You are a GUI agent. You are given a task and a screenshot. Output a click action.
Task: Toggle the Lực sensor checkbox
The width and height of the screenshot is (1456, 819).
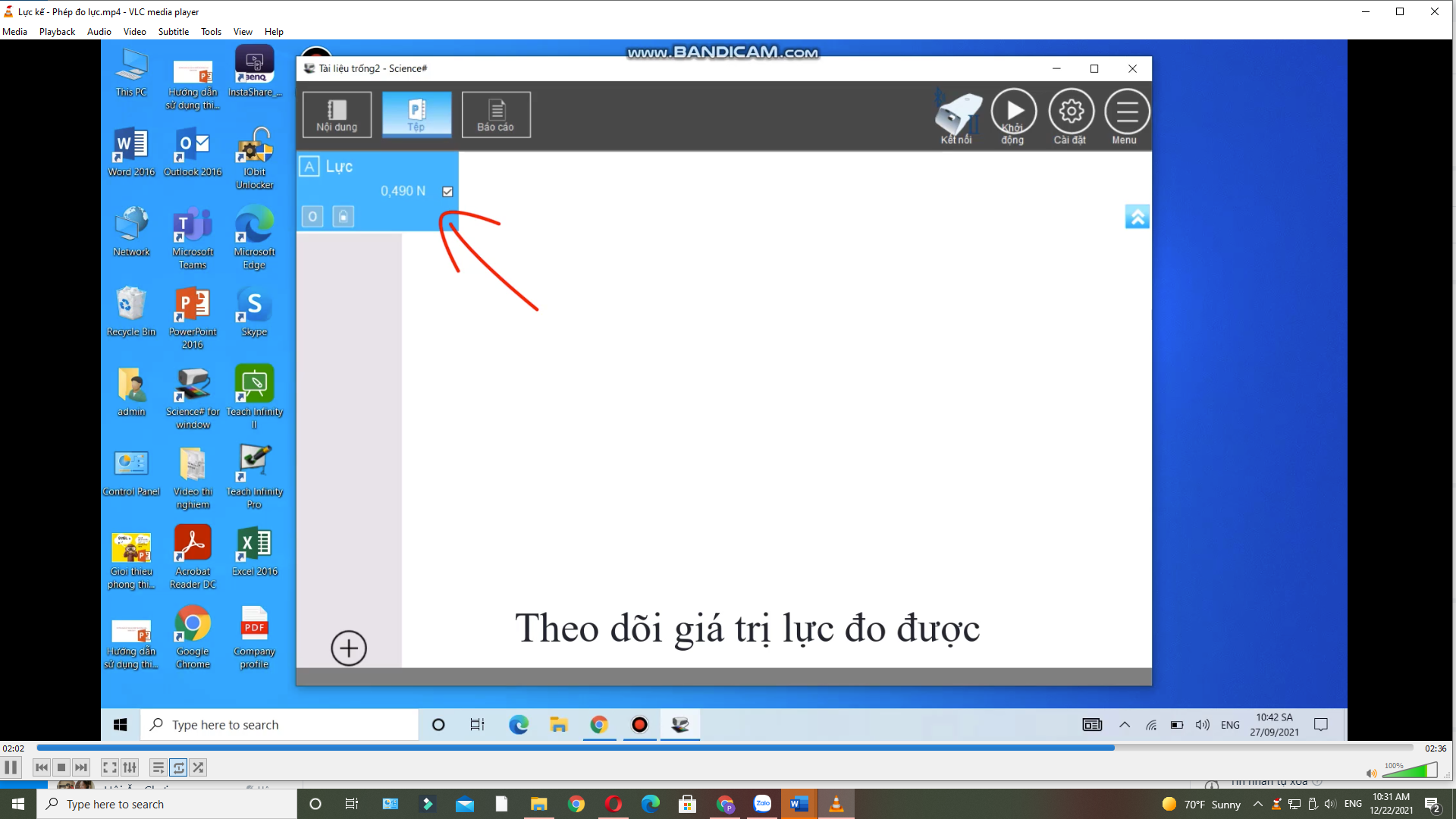(447, 192)
